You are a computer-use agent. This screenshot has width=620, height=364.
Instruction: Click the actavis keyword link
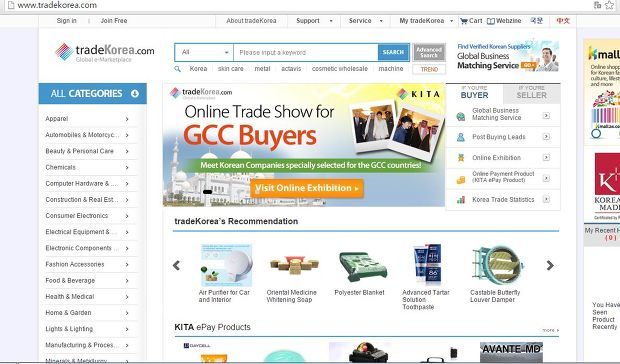point(291,69)
